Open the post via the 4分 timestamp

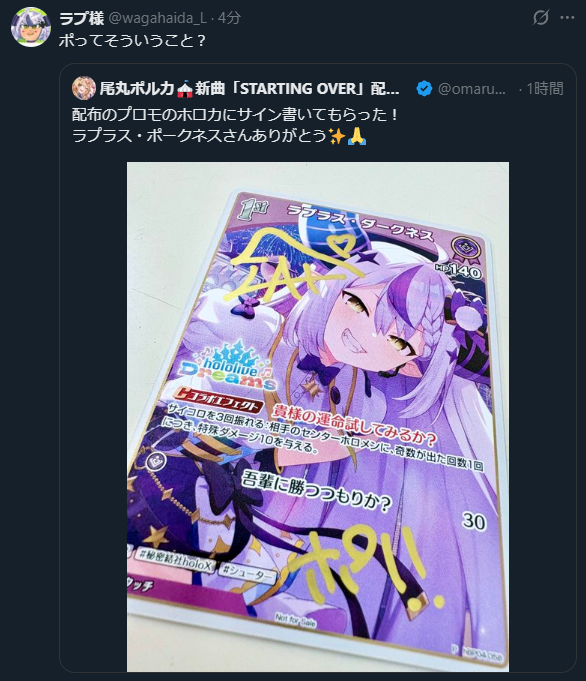click(x=229, y=18)
